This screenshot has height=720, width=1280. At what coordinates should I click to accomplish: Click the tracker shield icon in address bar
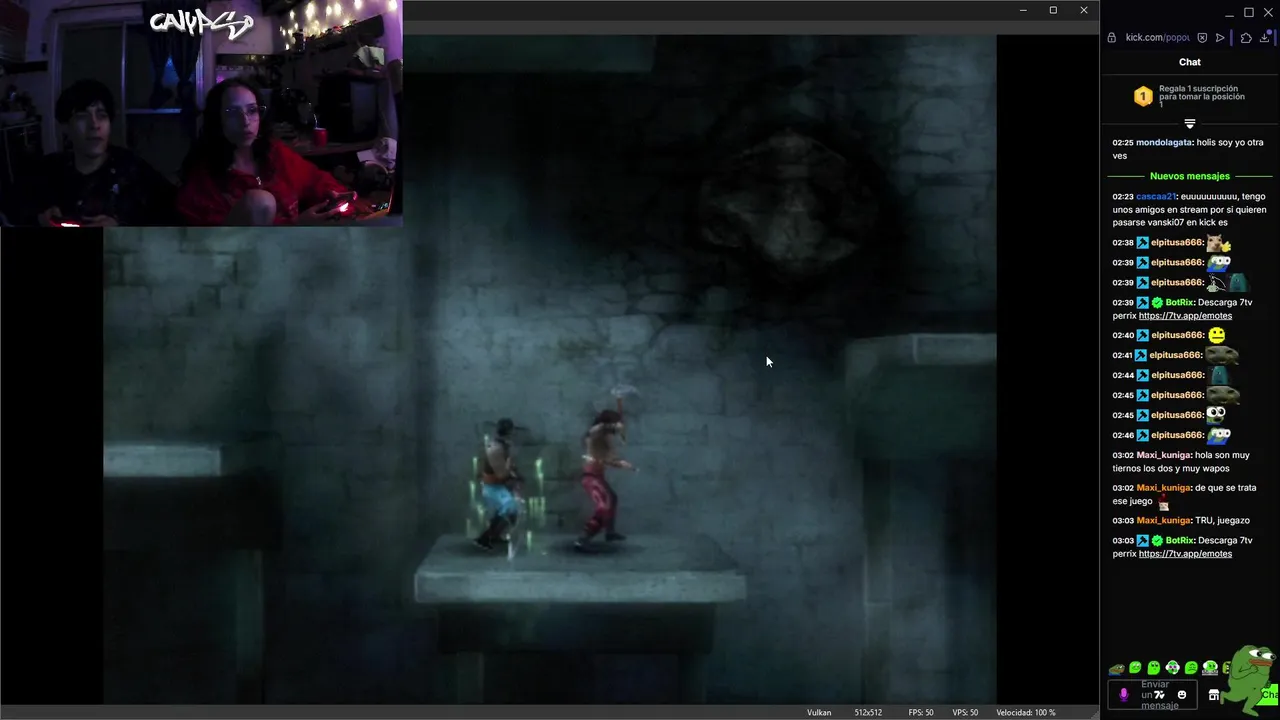click(1202, 38)
